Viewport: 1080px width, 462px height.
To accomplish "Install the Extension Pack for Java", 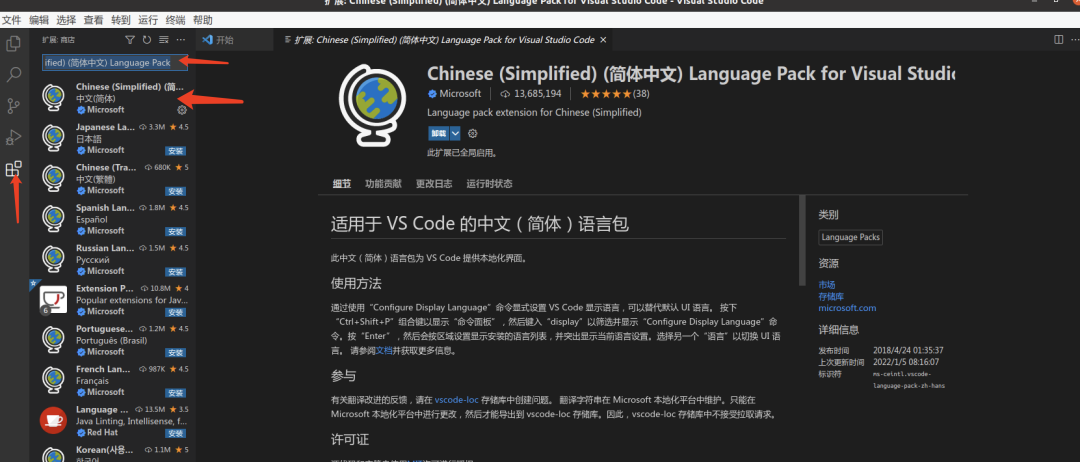I will pos(176,312).
